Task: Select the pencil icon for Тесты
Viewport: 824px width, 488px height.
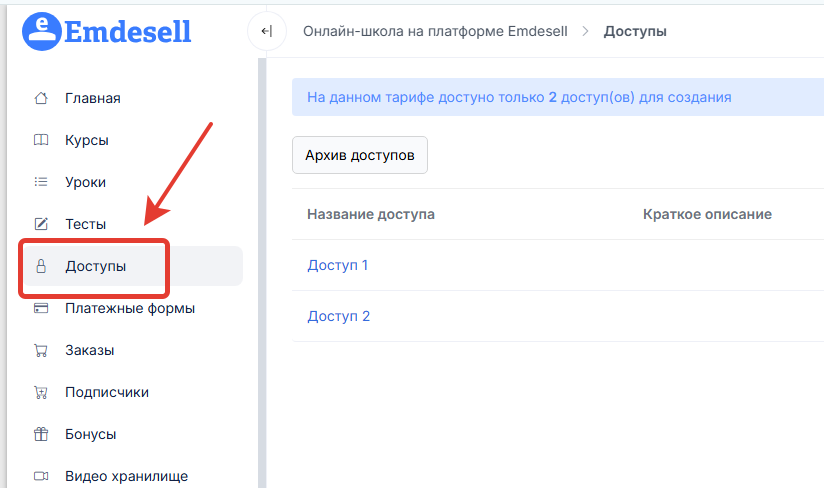Action: [x=41, y=224]
